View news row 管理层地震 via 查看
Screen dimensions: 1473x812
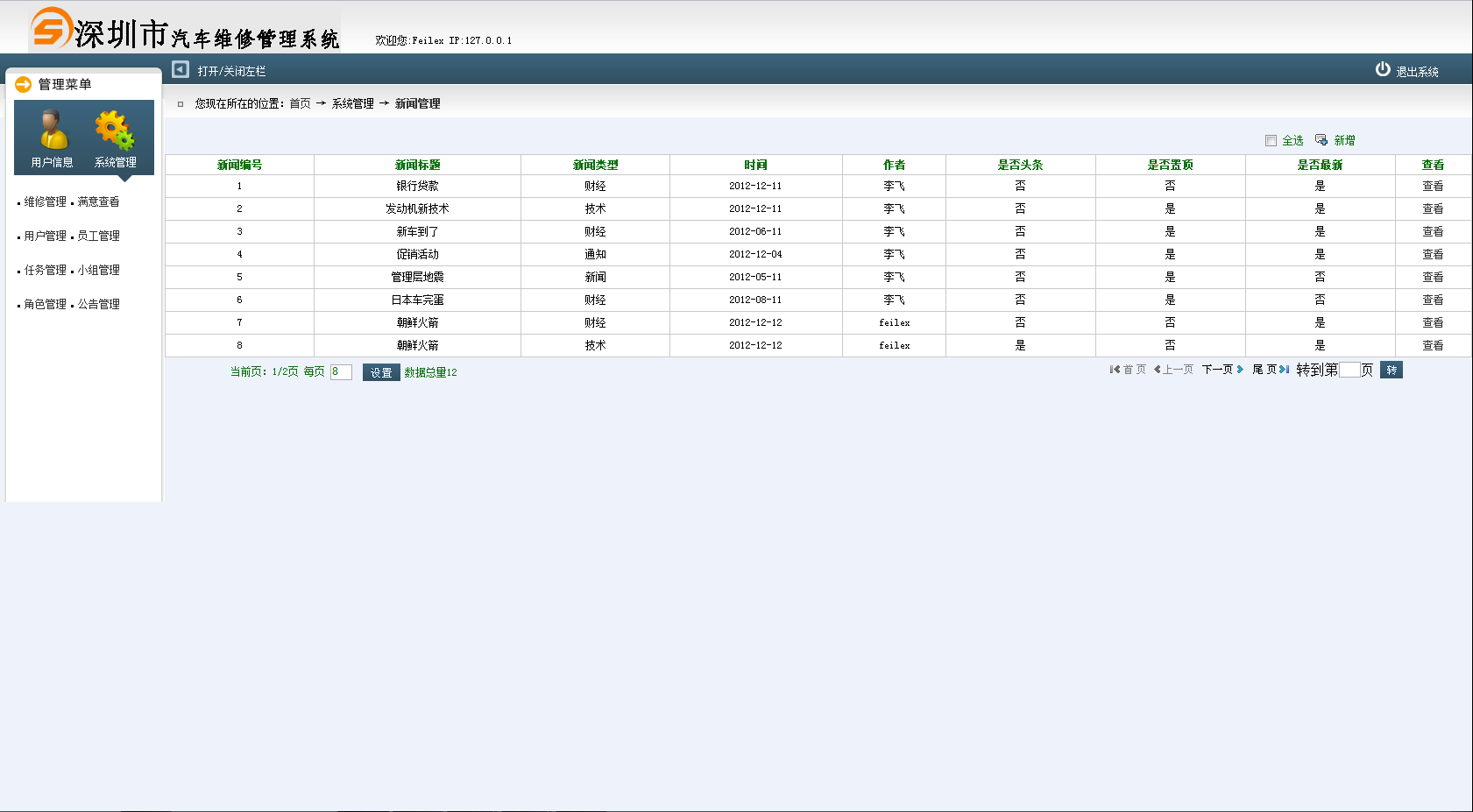pyautogui.click(x=1433, y=277)
